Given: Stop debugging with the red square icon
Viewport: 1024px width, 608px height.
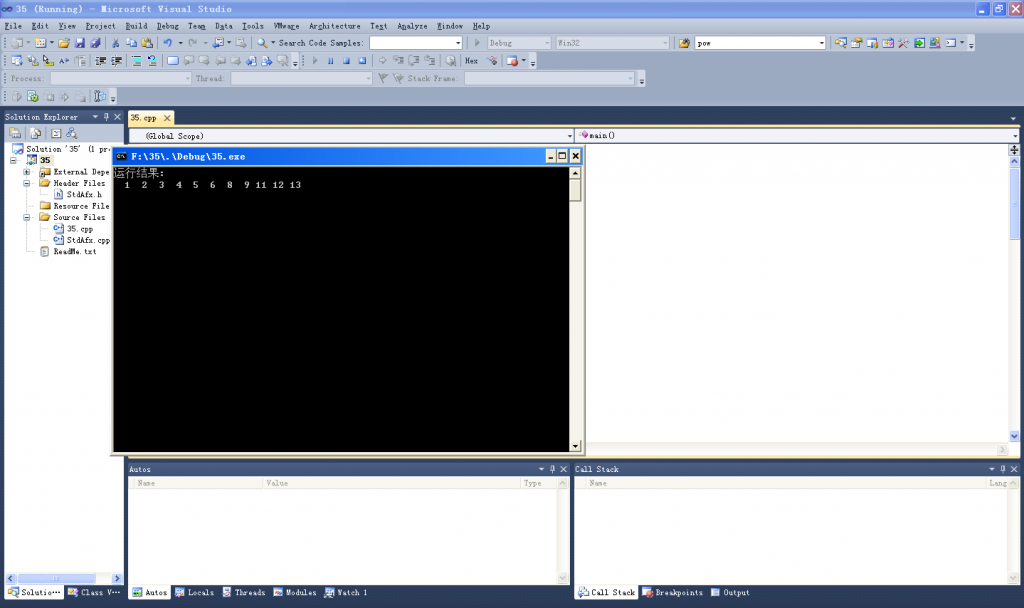Looking at the screenshot, I should click(347, 60).
